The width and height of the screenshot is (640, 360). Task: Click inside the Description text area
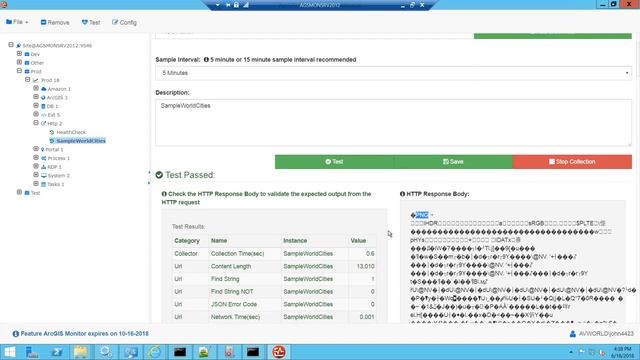pos(393,122)
